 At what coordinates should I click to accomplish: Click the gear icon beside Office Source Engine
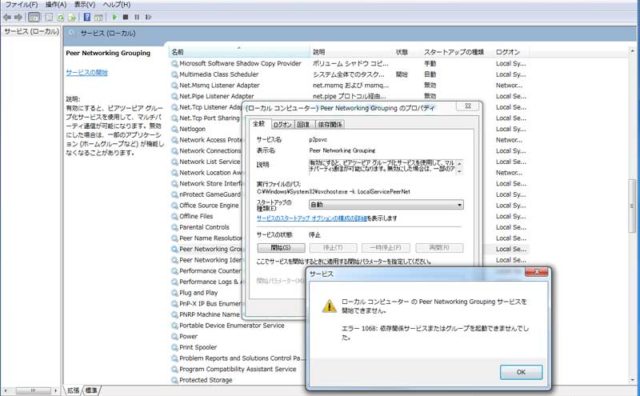coord(175,206)
